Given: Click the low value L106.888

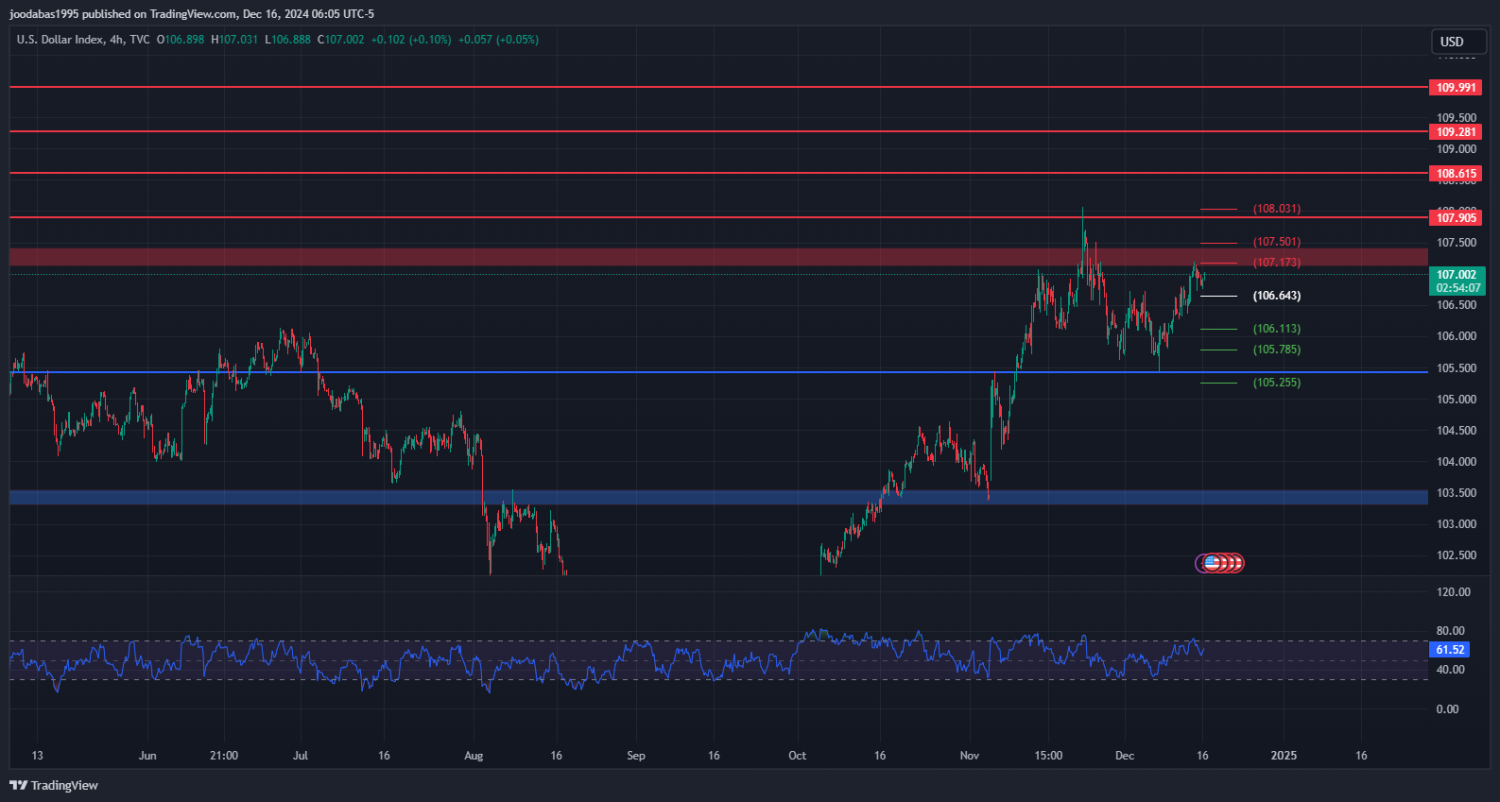Looking at the screenshot, I should coord(288,40).
